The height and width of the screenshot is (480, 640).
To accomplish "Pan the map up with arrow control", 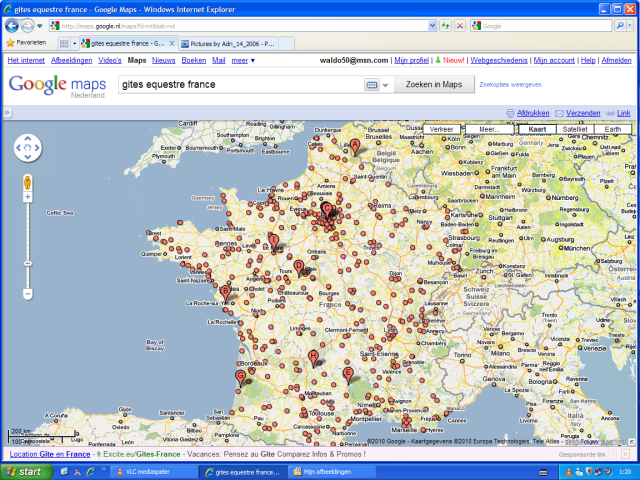I will pos(28,139).
